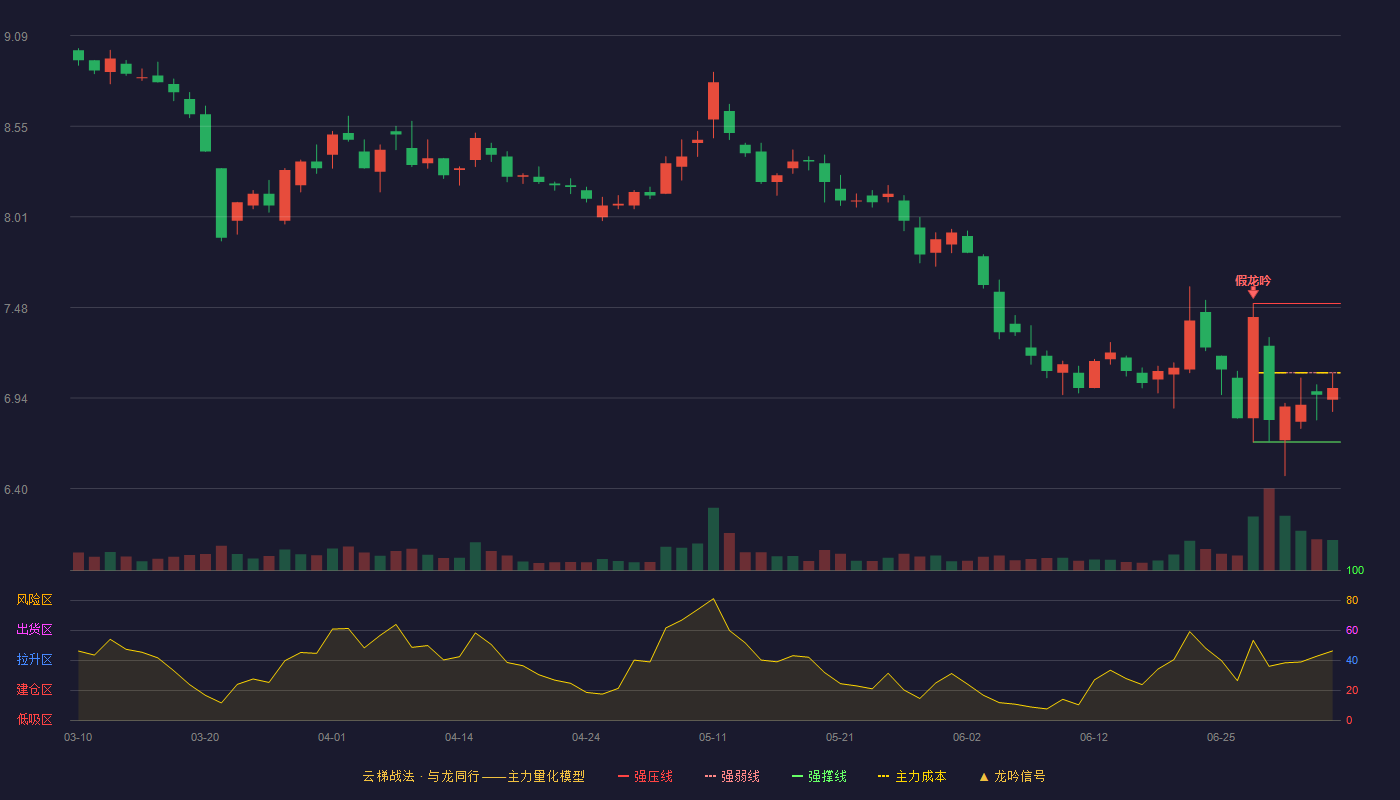Select the 拉升区 zone label
The height and width of the screenshot is (800, 1400).
34,660
